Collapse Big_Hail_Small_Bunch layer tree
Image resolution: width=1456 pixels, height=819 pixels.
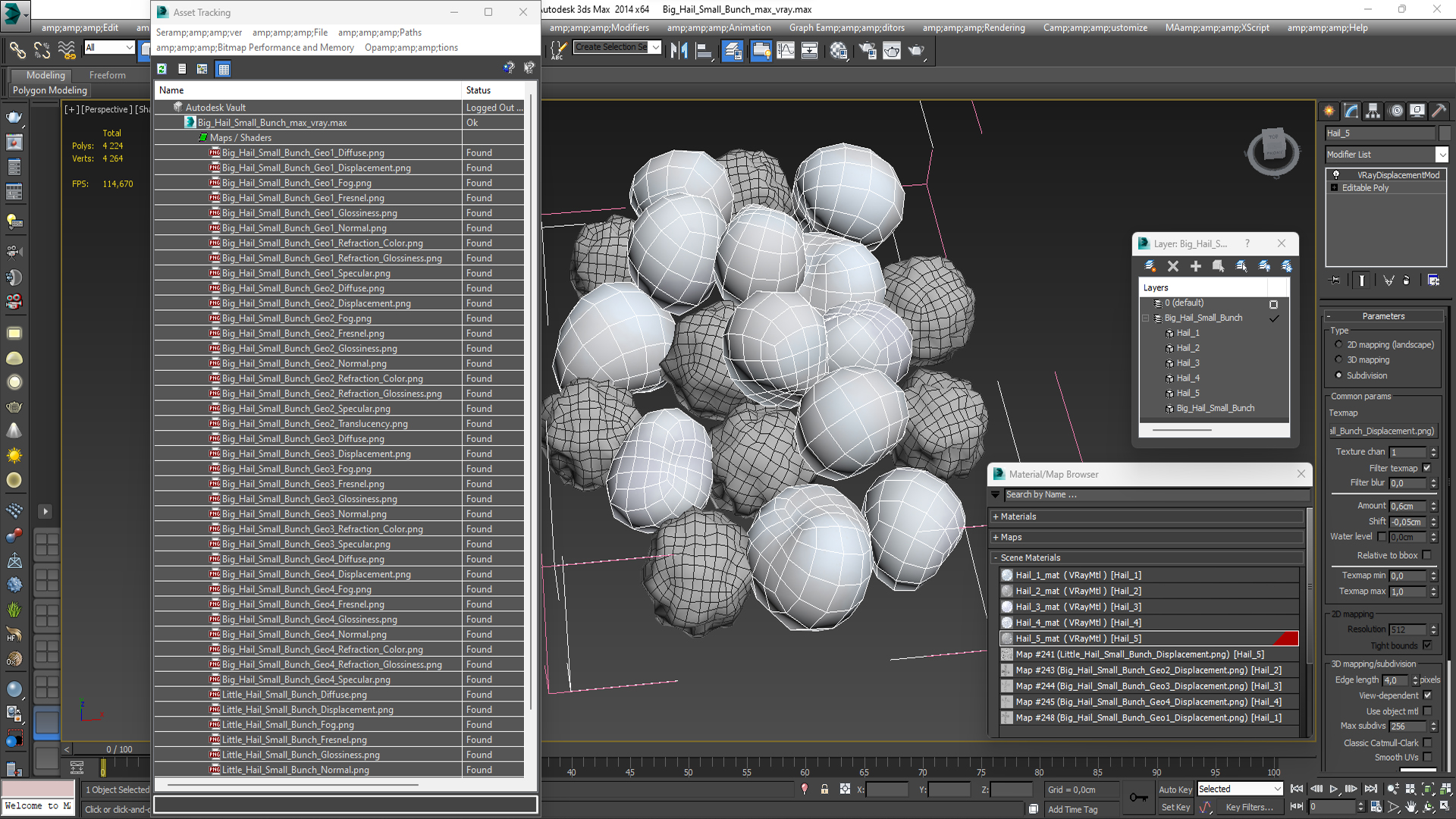1146,318
